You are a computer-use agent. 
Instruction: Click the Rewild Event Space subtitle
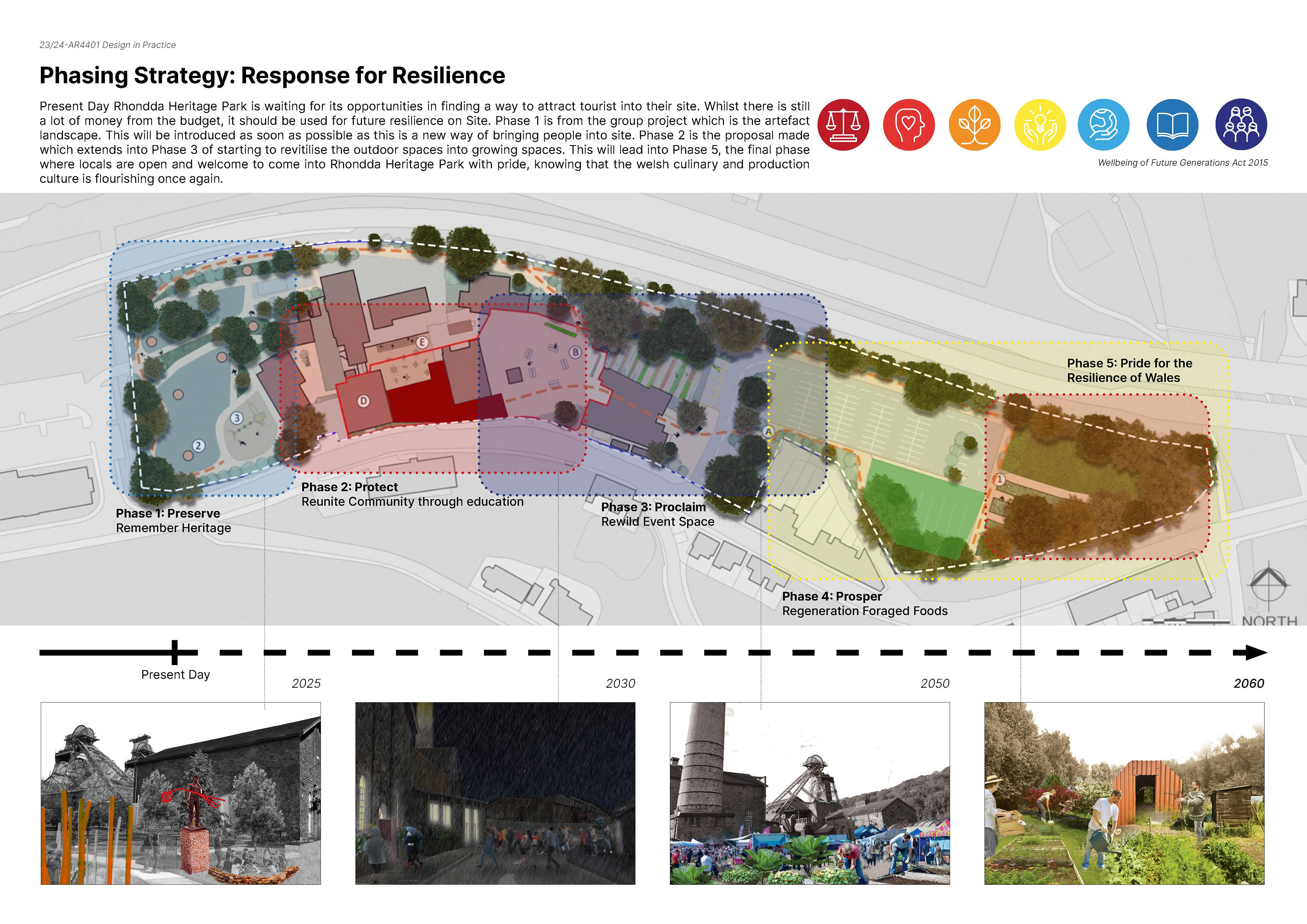tap(658, 522)
